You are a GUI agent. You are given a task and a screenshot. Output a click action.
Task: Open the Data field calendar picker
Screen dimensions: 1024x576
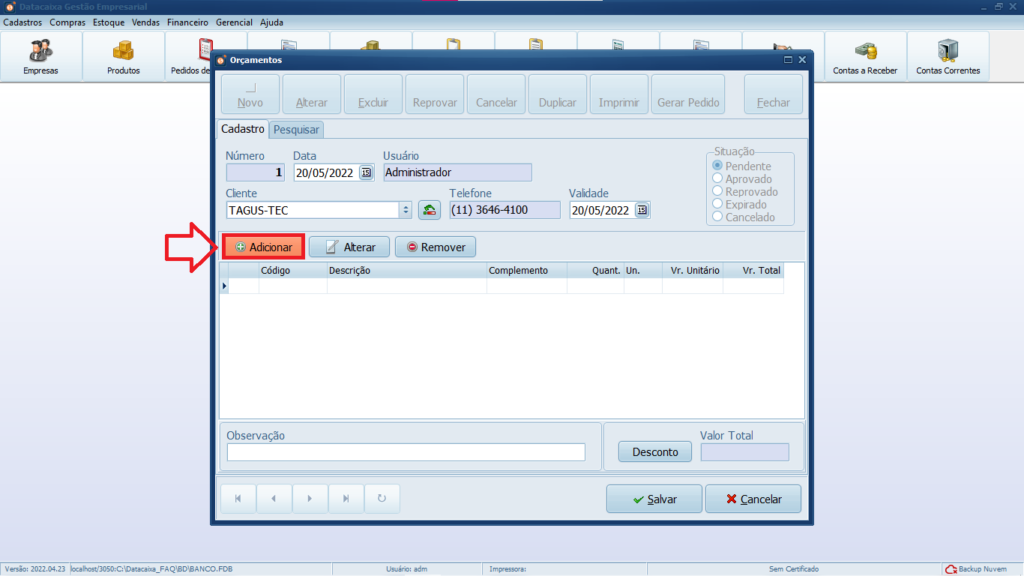pos(366,172)
